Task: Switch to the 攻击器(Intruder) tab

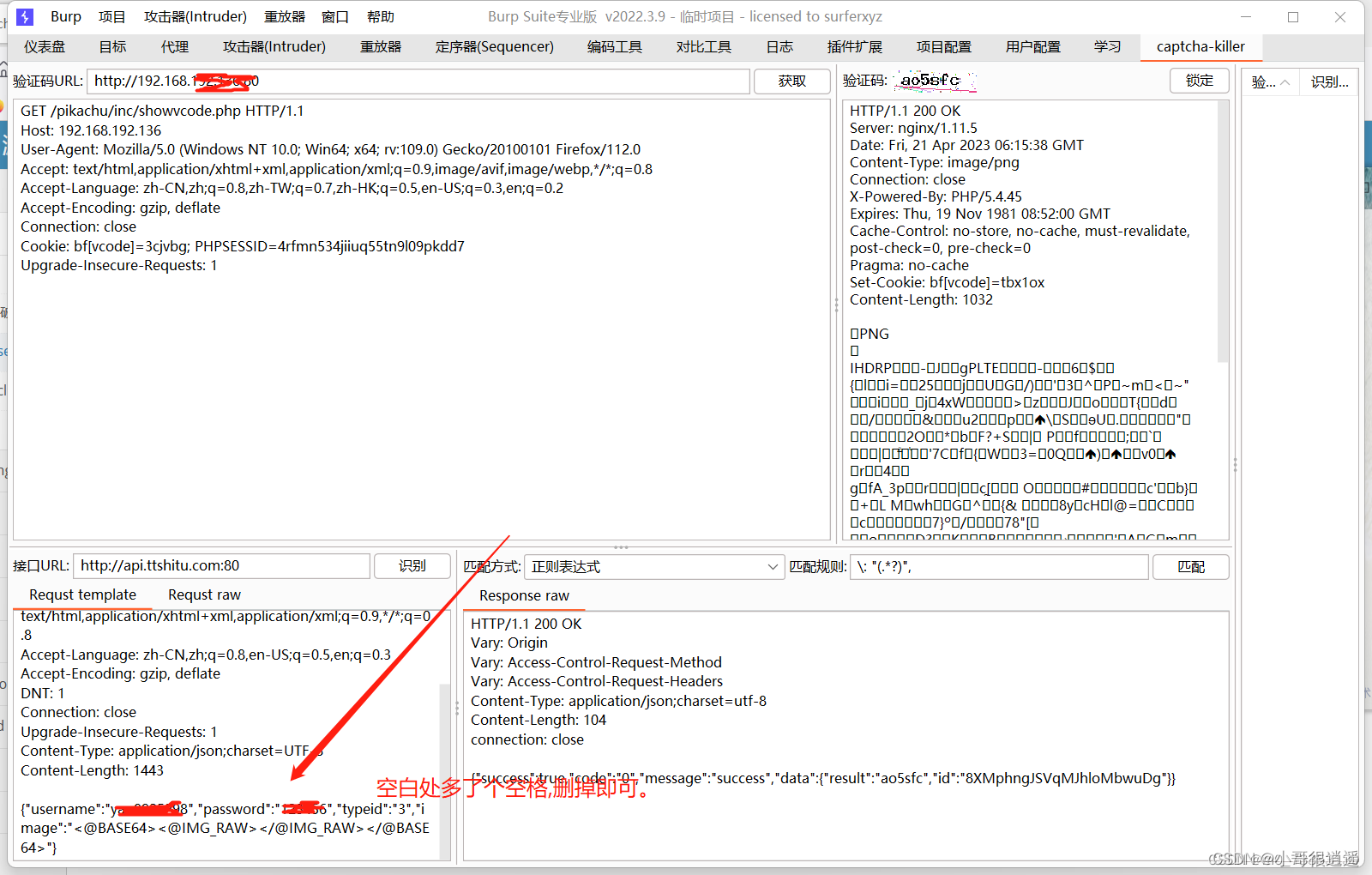Action: point(274,46)
